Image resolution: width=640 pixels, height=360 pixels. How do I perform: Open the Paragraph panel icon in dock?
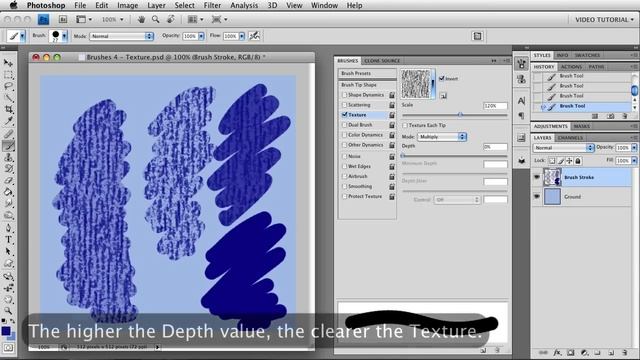click(522, 116)
